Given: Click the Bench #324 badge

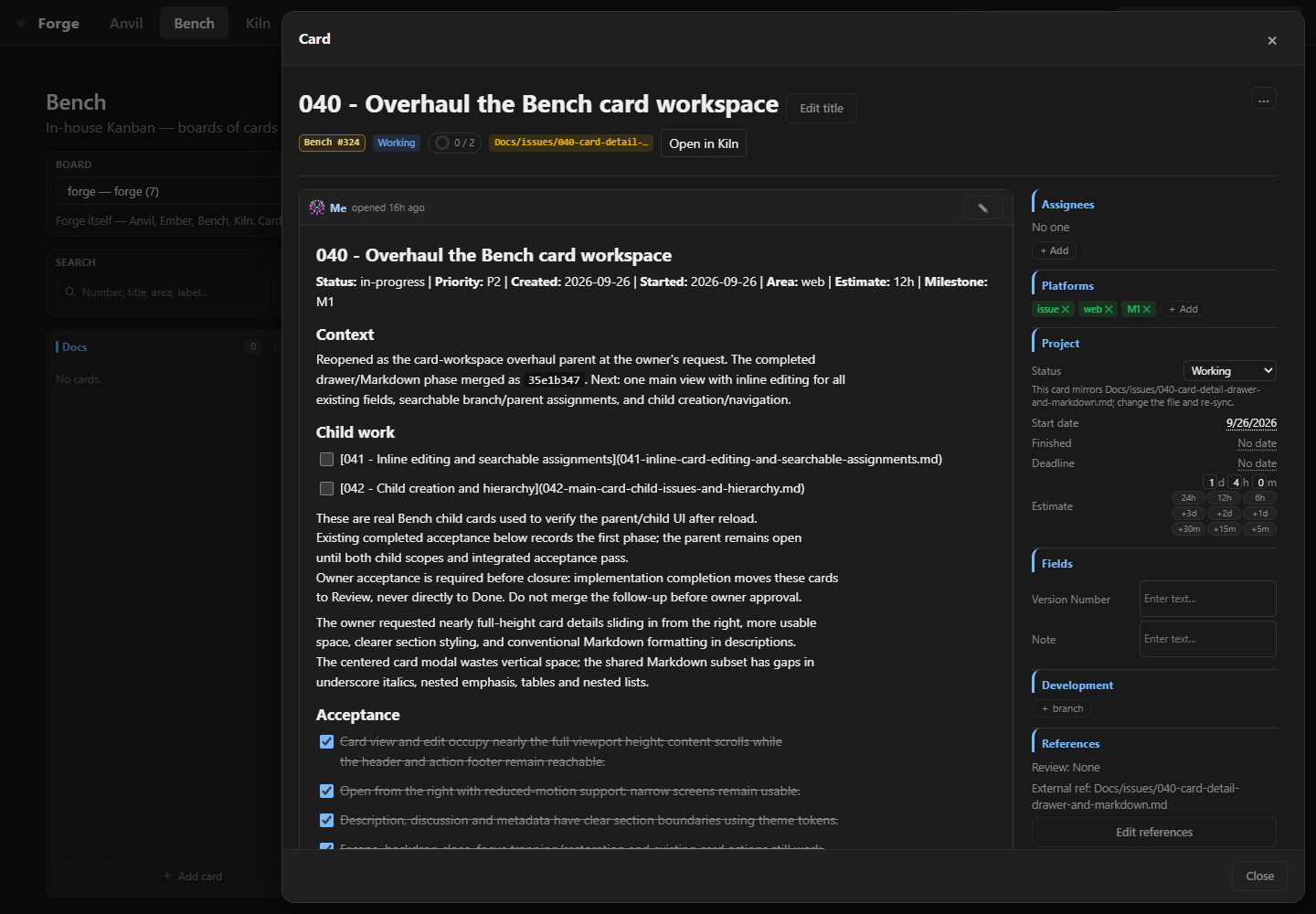Looking at the screenshot, I should point(332,143).
